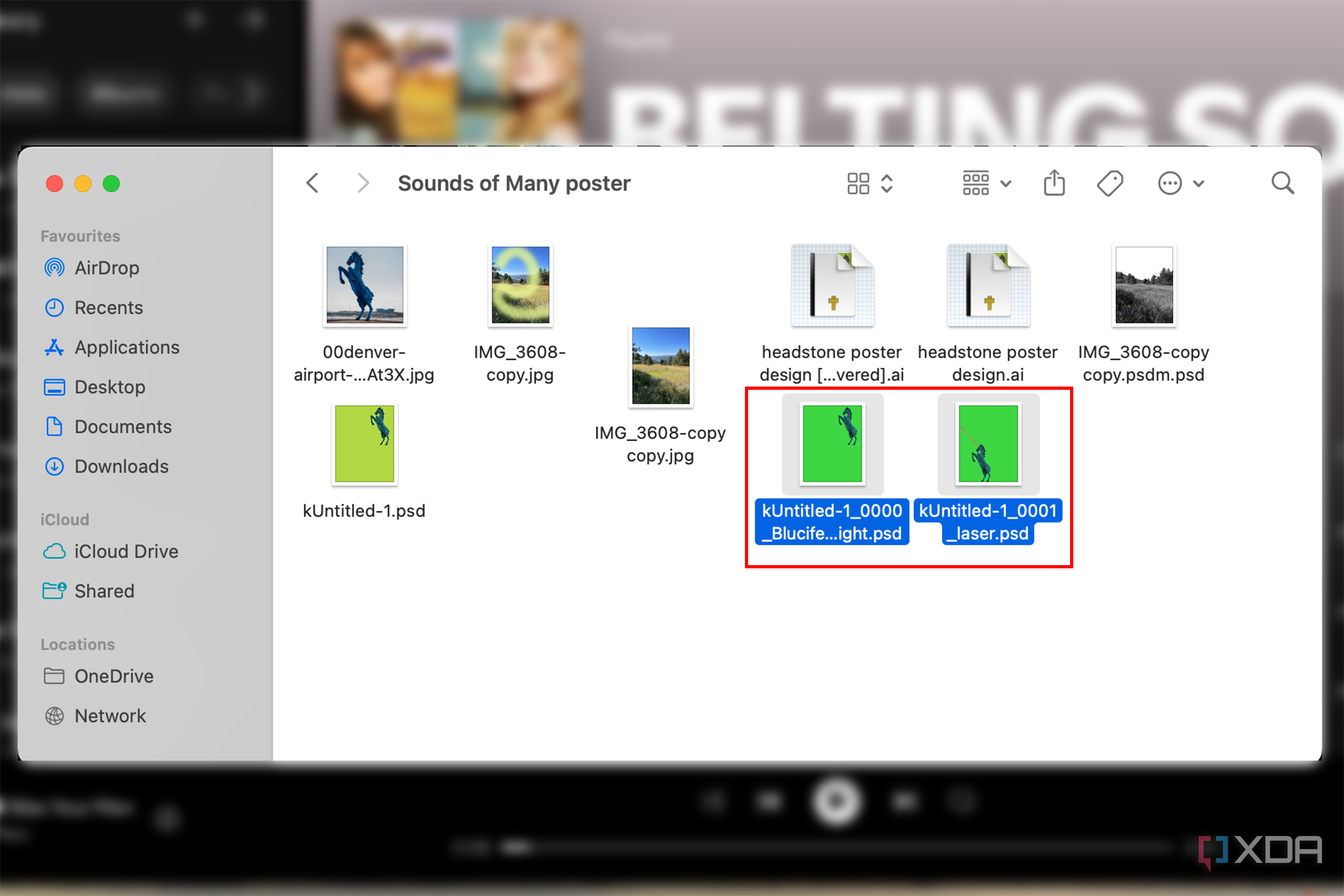Click the play button in the music player
This screenshot has width=1344, height=896.
click(x=836, y=801)
